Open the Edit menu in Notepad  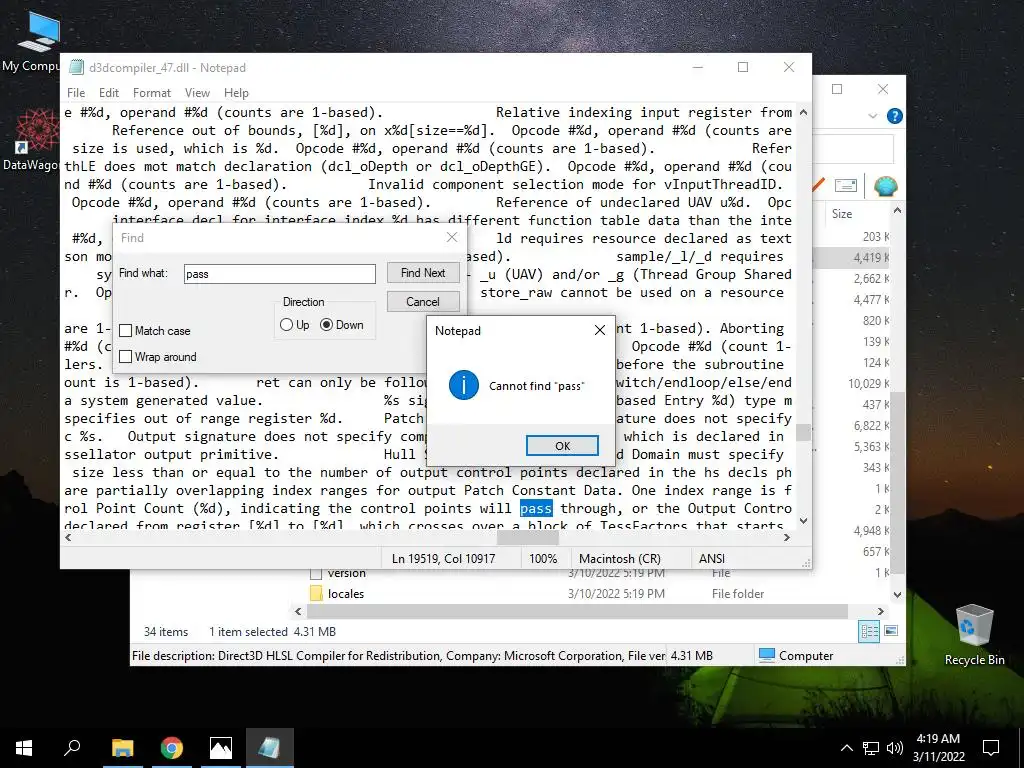point(108,93)
